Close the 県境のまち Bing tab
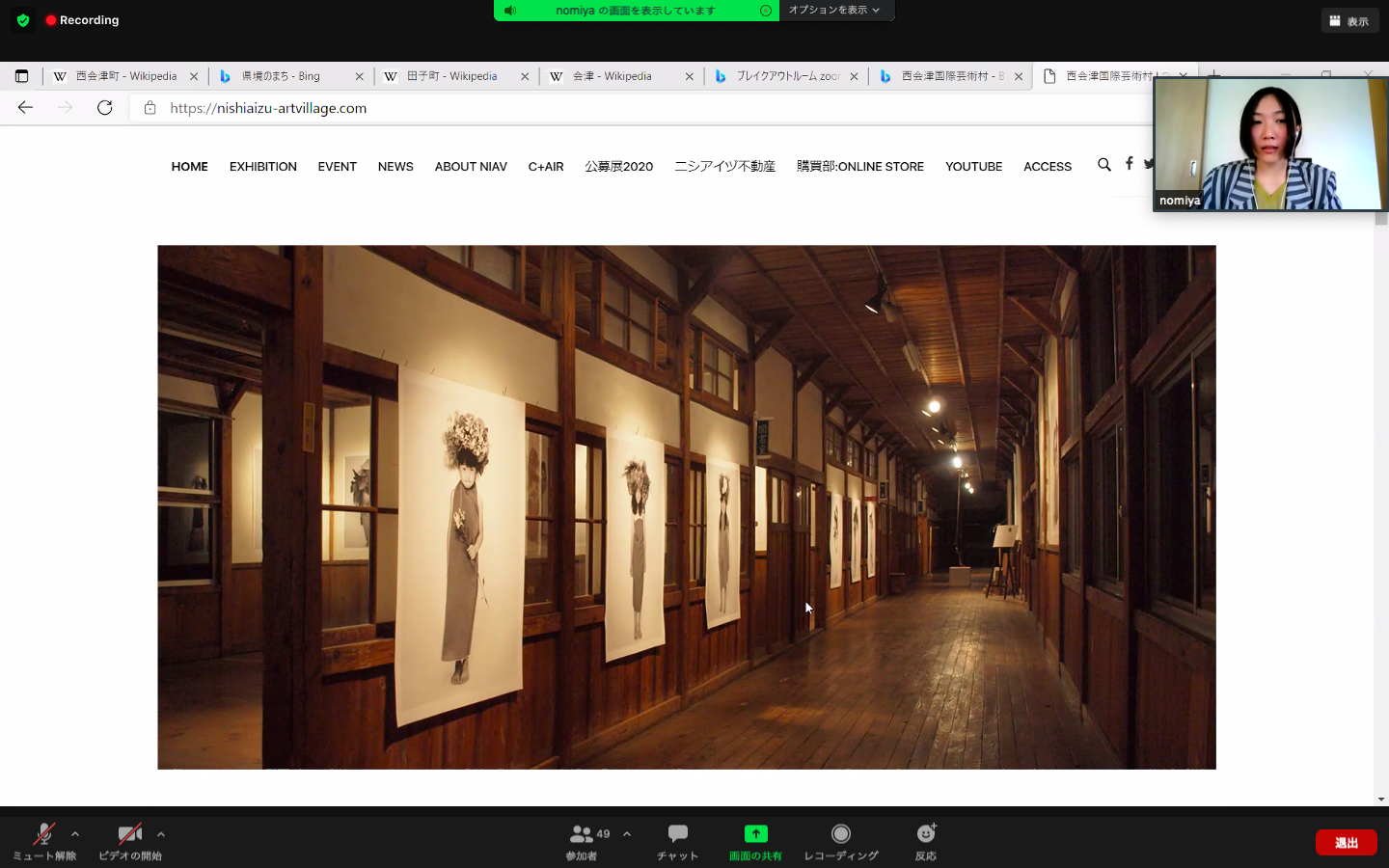 pyautogui.click(x=360, y=76)
